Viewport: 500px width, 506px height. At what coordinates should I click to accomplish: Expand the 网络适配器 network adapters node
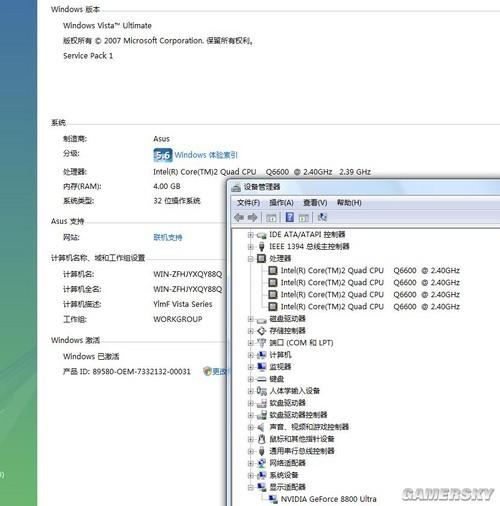tap(251, 463)
